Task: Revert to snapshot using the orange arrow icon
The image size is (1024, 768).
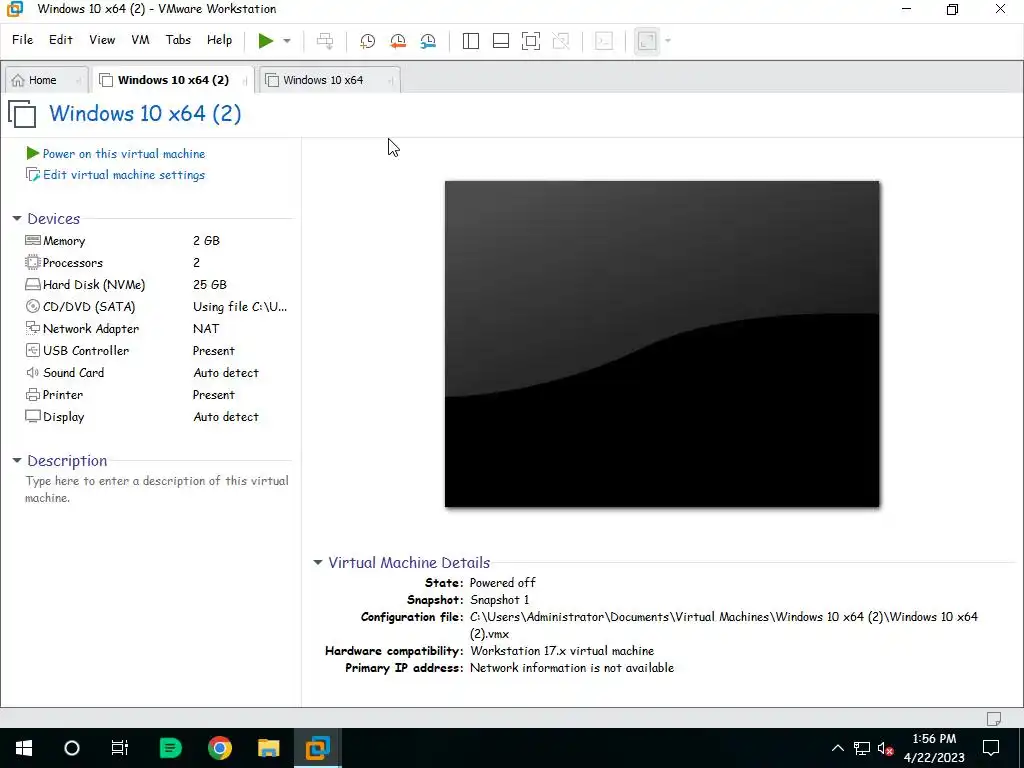Action: click(x=398, y=40)
